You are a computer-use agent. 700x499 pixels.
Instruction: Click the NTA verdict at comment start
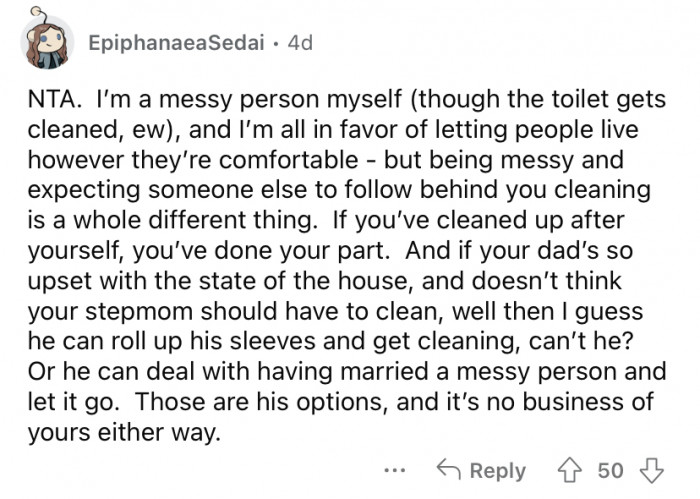(x=54, y=99)
